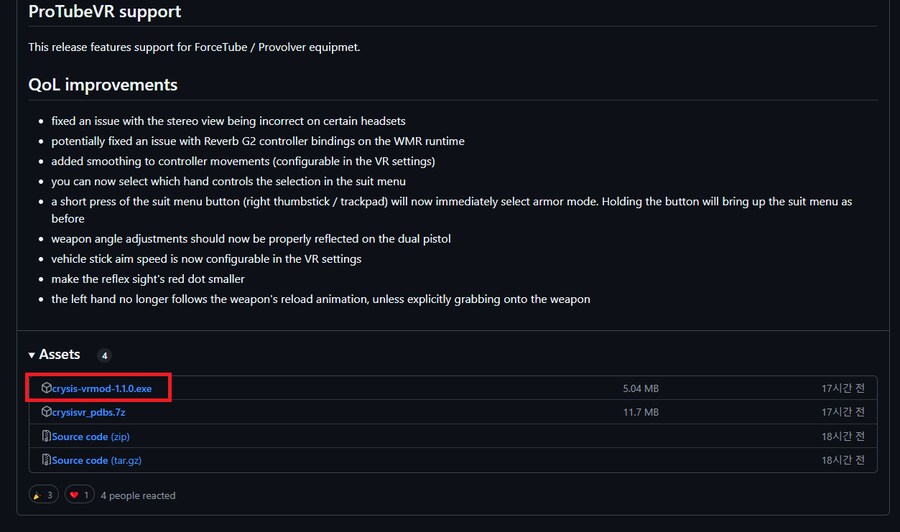Click the ProTubeVR support heading
This screenshot has width=900, height=532.
tap(104, 11)
